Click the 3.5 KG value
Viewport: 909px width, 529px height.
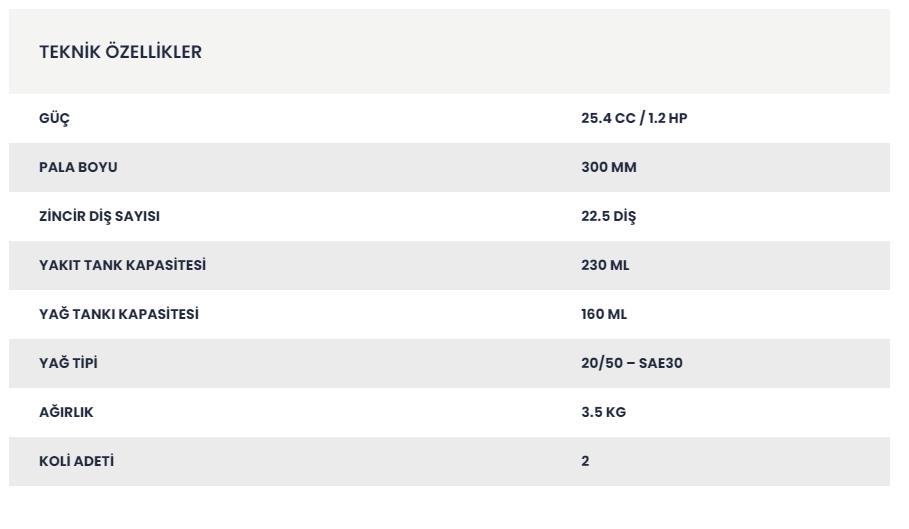(x=603, y=412)
